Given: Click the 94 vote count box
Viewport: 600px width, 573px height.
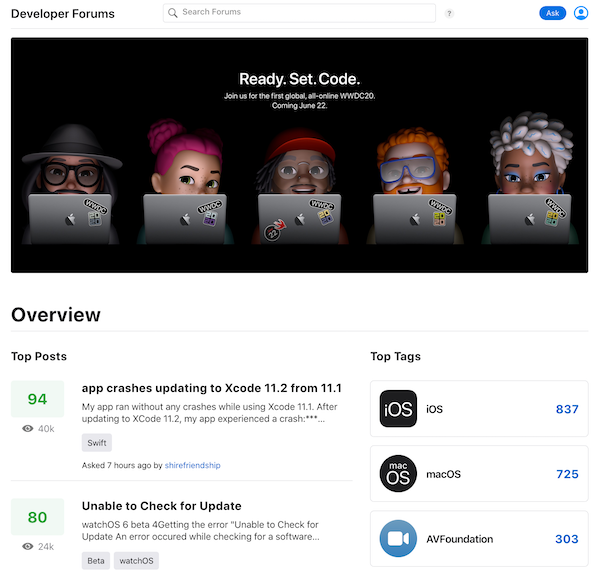Looking at the screenshot, I should point(37,399).
